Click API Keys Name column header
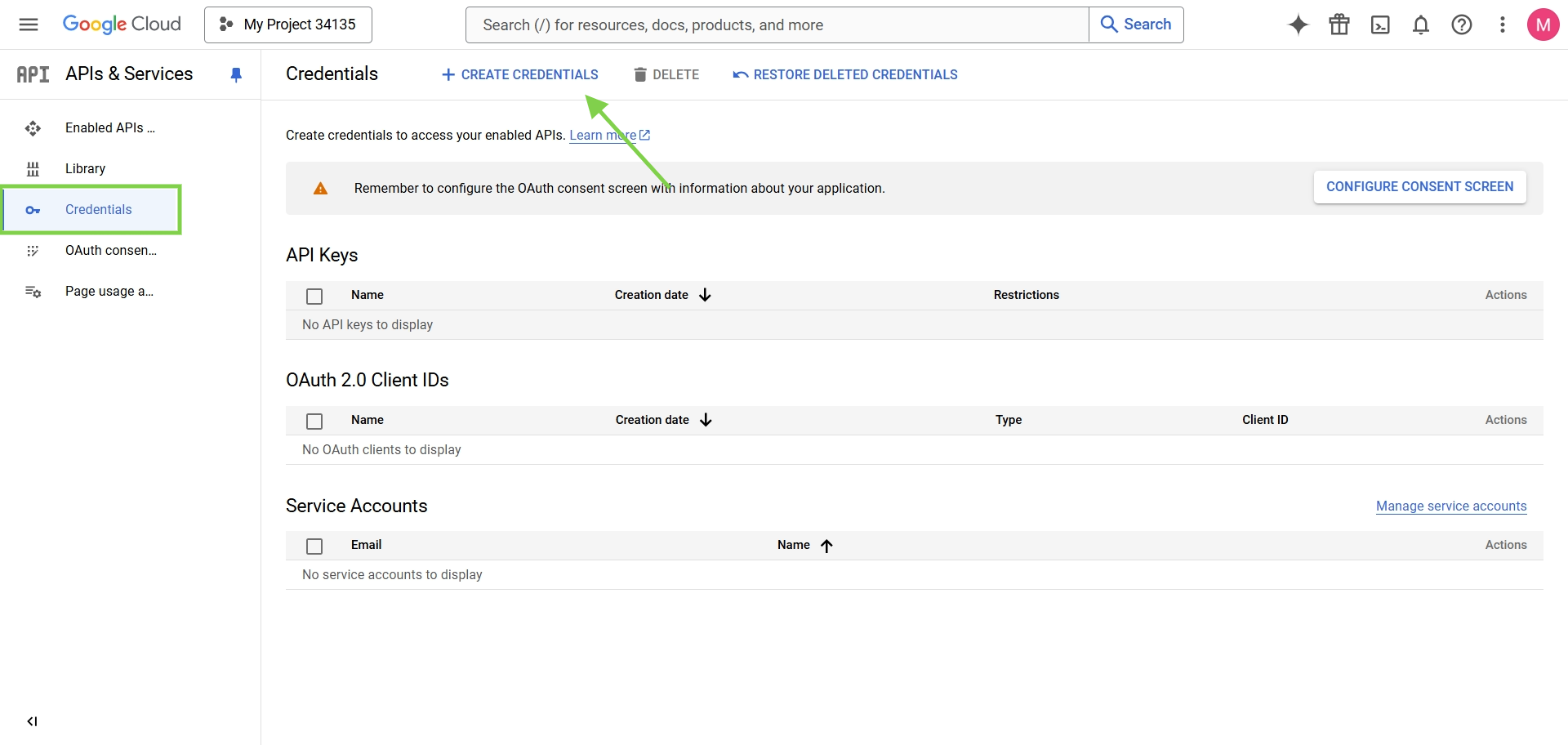The image size is (1568, 745). pyautogui.click(x=367, y=295)
